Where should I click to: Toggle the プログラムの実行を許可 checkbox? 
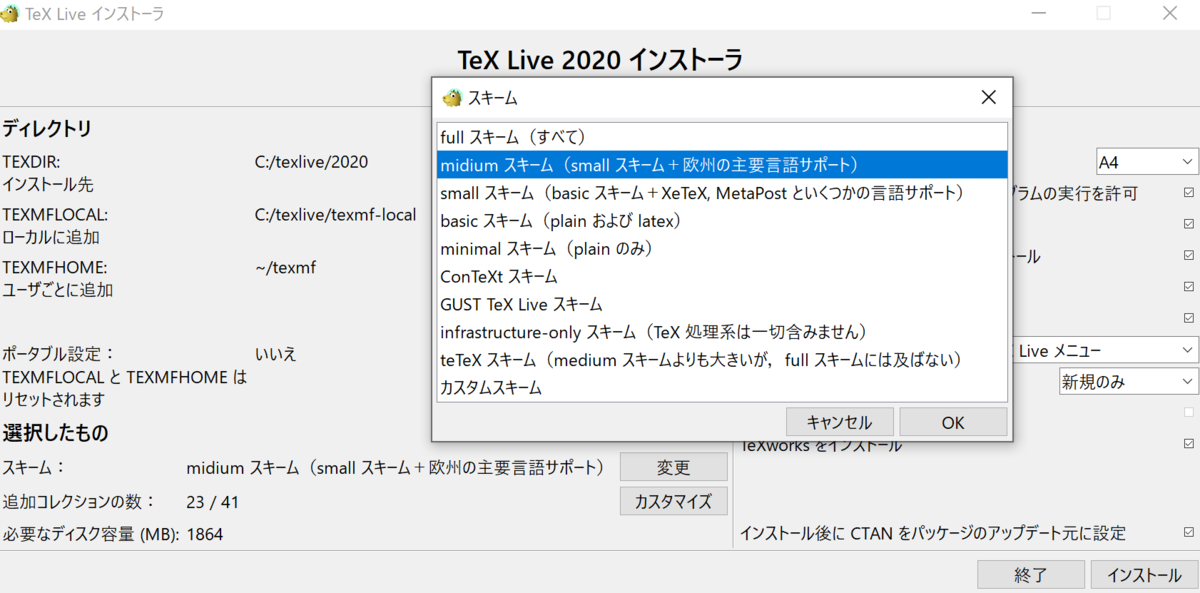(1189, 193)
